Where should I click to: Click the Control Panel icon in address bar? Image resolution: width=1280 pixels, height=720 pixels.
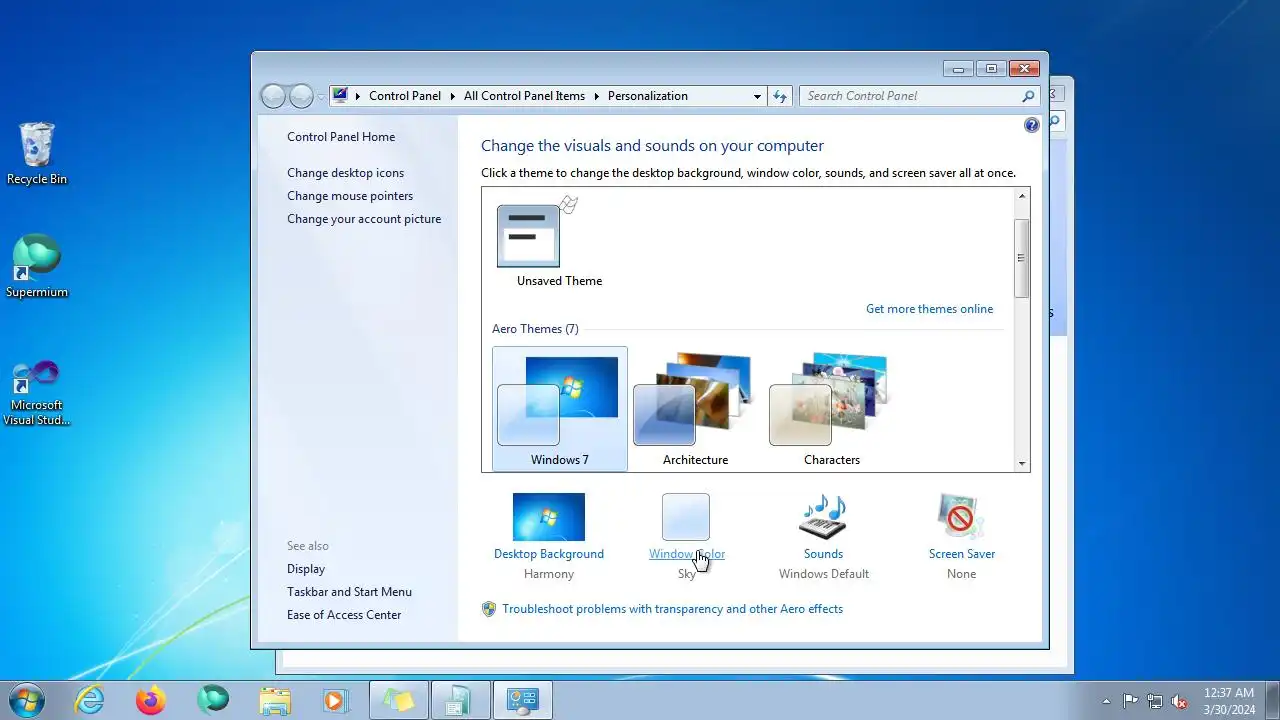[x=341, y=96]
